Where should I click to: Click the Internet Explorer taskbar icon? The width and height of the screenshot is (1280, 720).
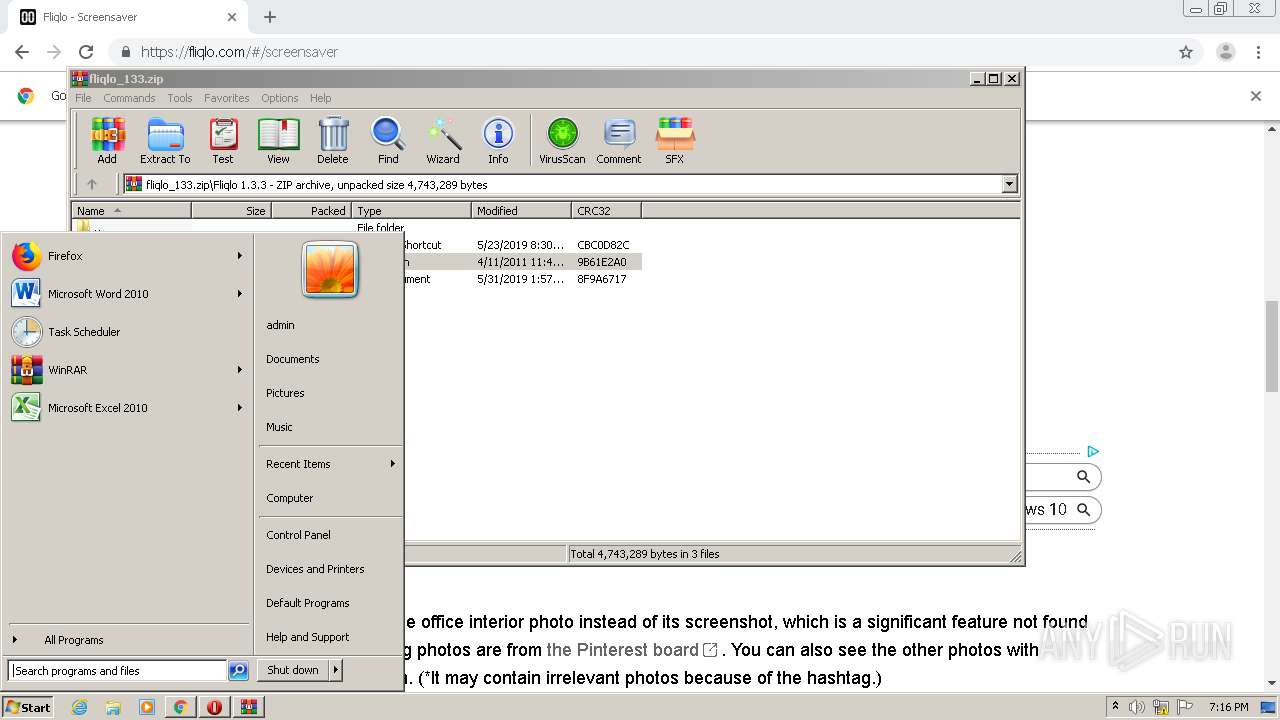coord(80,707)
